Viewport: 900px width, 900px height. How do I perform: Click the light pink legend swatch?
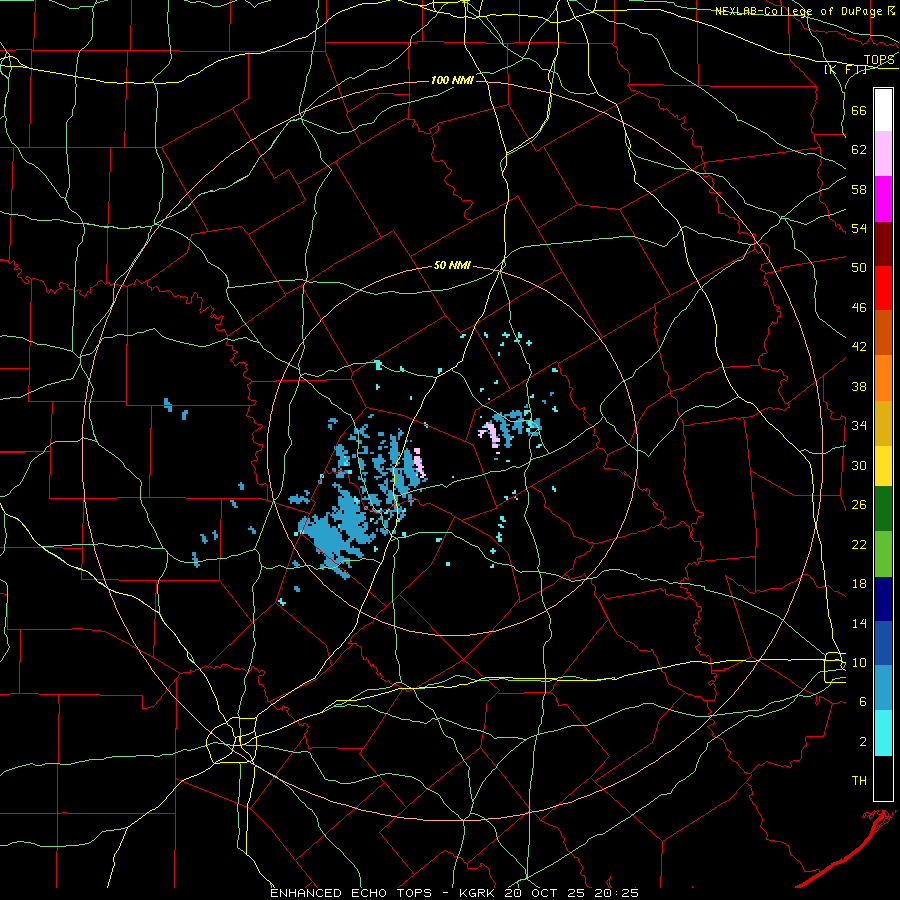[883, 154]
